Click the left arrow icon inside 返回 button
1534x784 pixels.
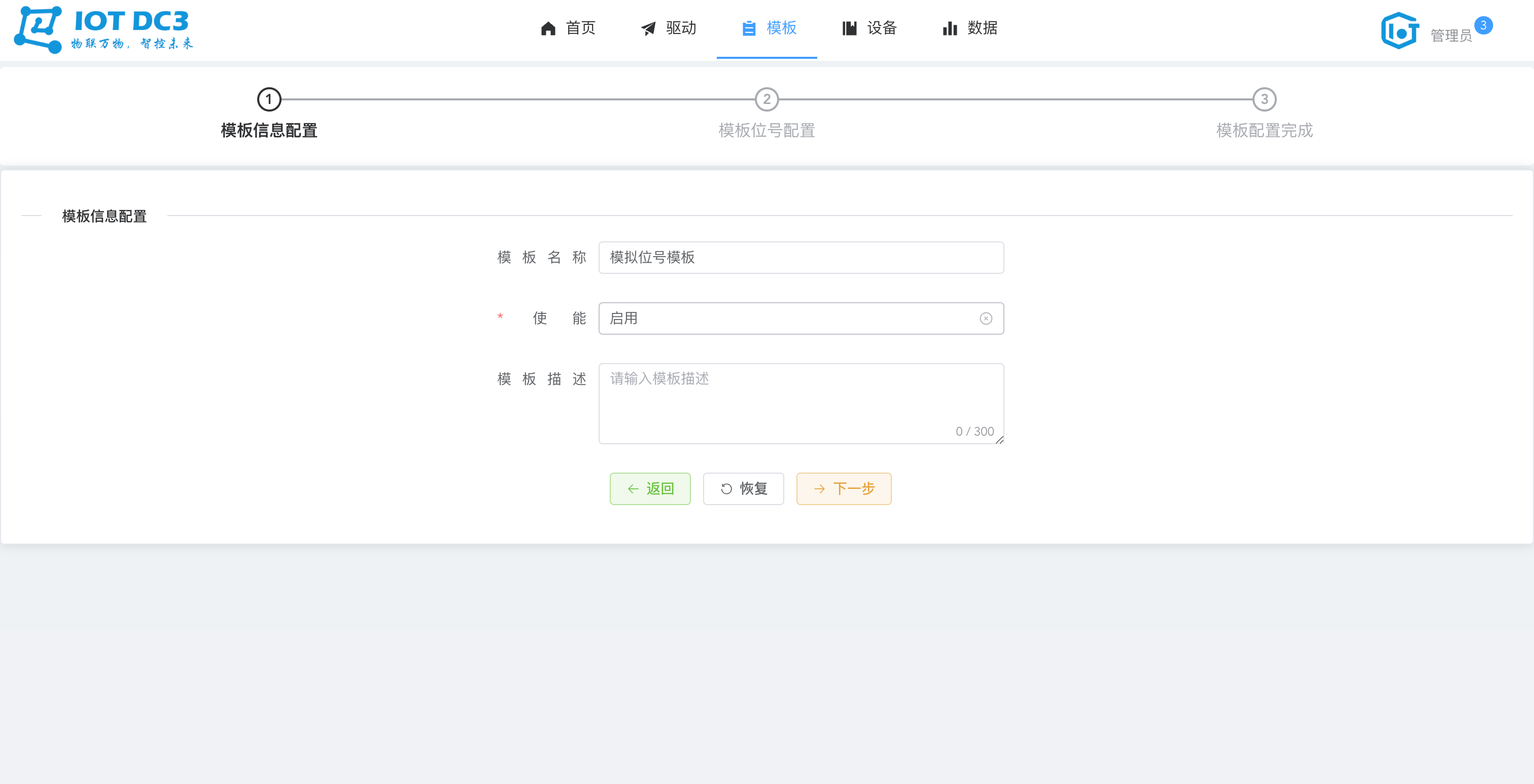[x=632, y=489]
